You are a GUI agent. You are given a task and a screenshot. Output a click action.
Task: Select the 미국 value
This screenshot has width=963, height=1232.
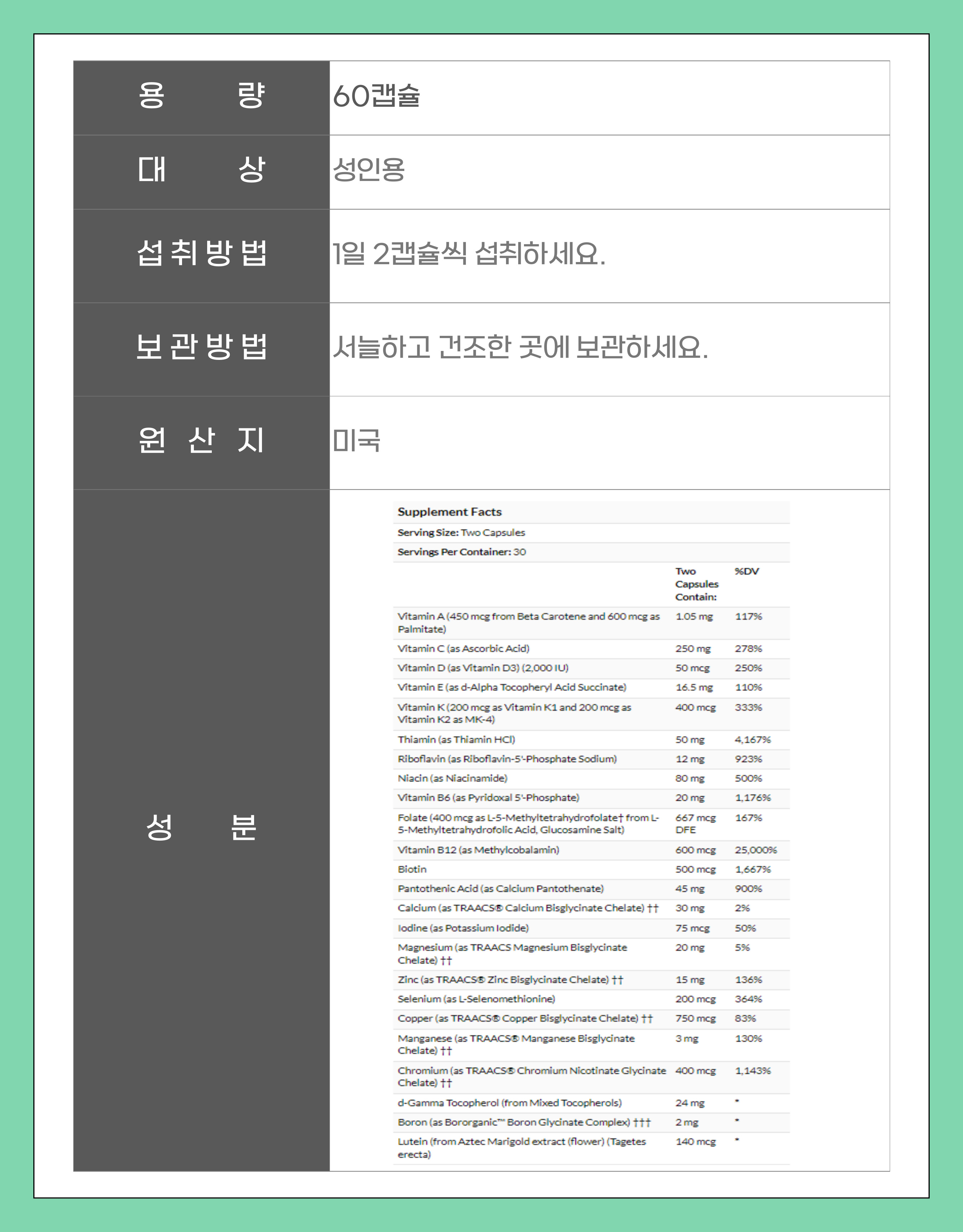coord(357,440)
